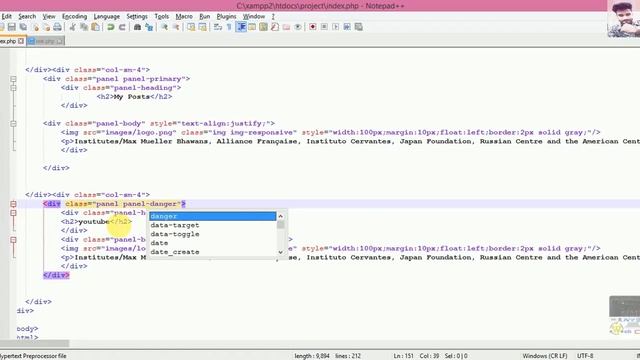Collapse the first panel-heading div fold marker
This screenshot has width=640, height=360.
(x=13, y=88)
